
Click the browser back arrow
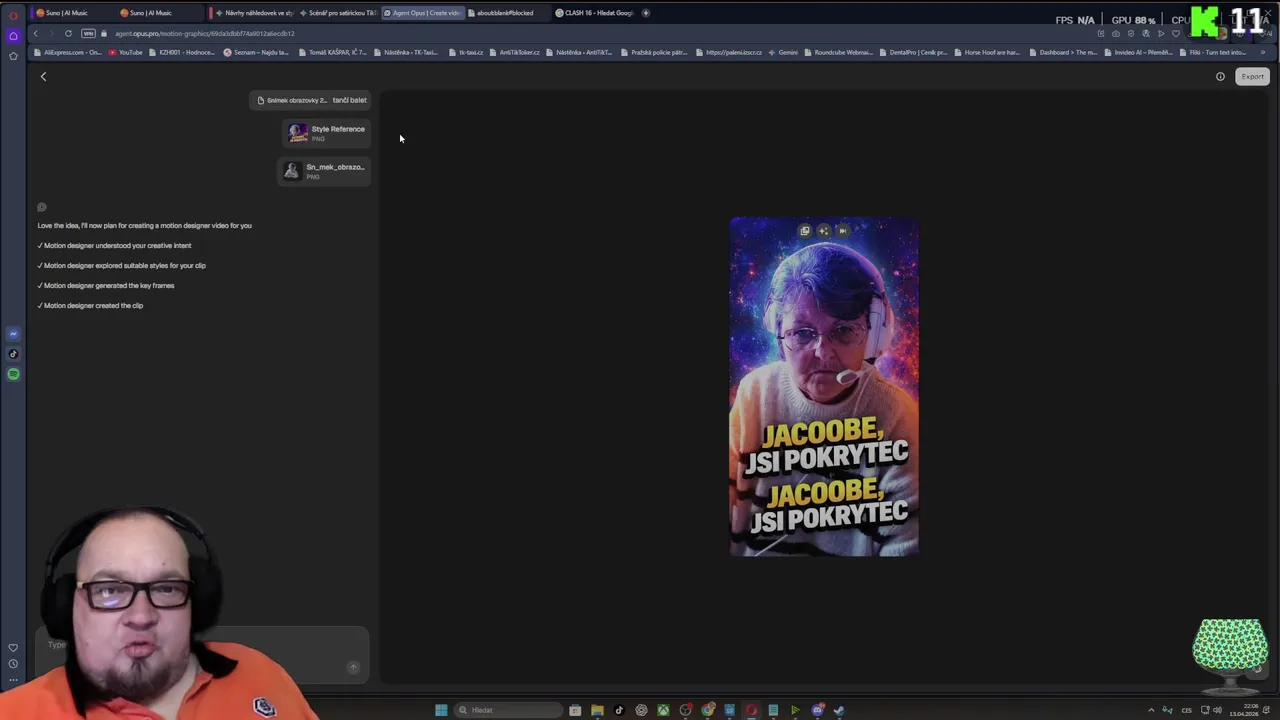(36, 33)
